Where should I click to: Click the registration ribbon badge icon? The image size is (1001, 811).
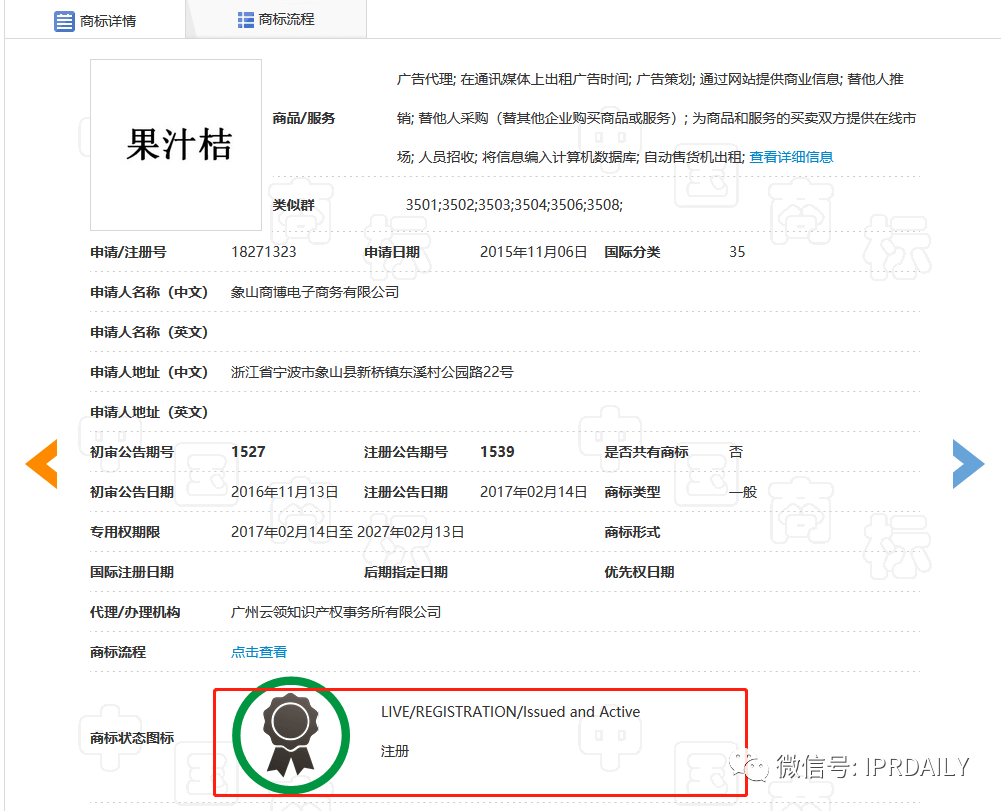point(290,735)
